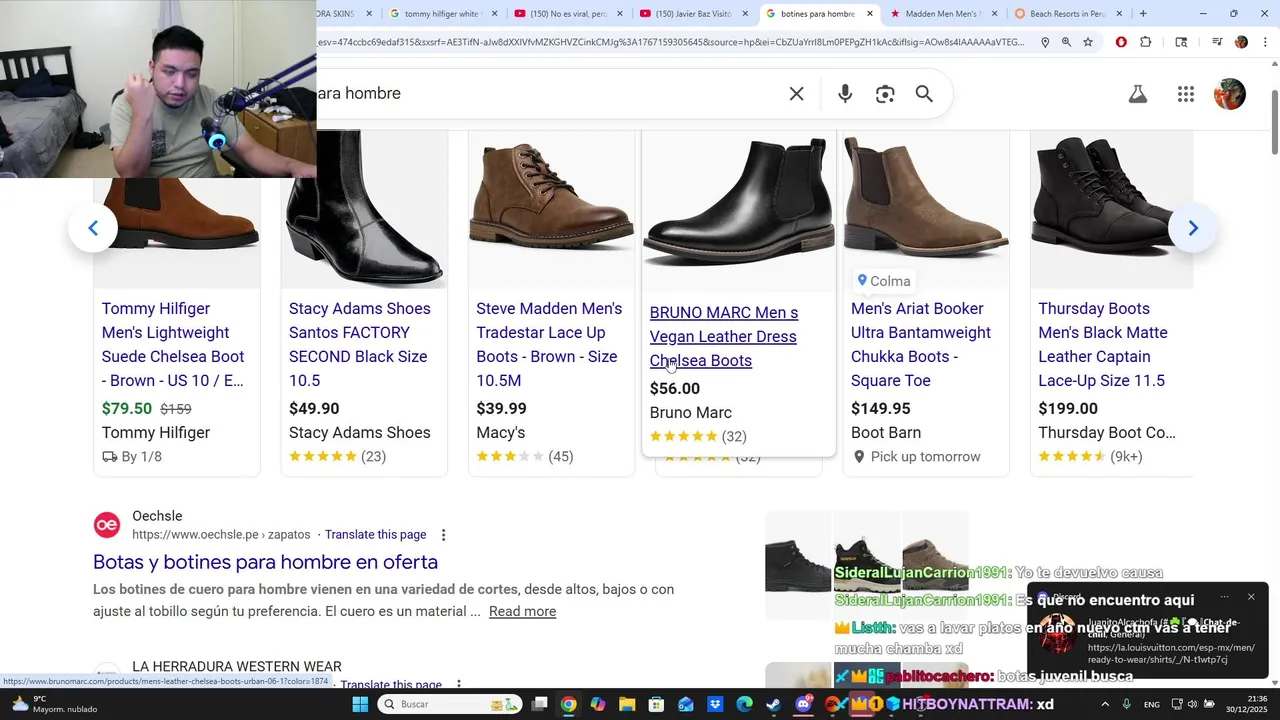Submit search with the magnifying glass icon
This screenshot has height=720, width=1280.
924,94
